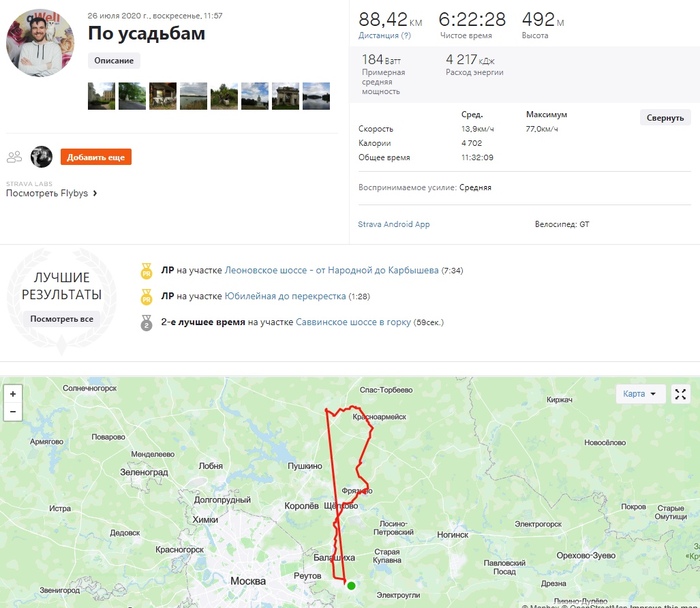Viewport: 700px width, 608px height.
Task: Open segment Юбилейная до перекрестка
Action: coord(285,296)
